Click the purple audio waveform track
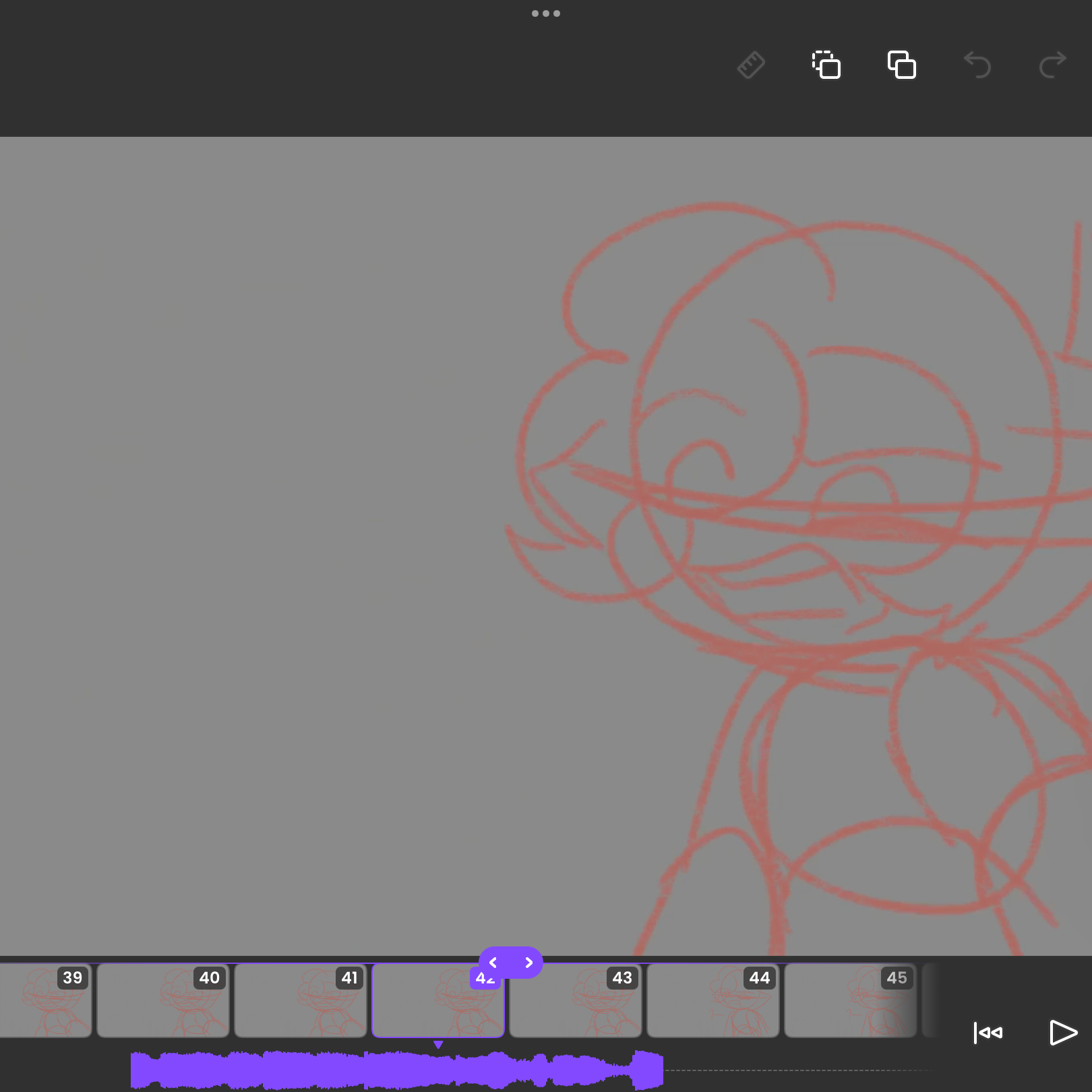The height and width of the screenshot is (1092, 1092). pos(397,1070)
